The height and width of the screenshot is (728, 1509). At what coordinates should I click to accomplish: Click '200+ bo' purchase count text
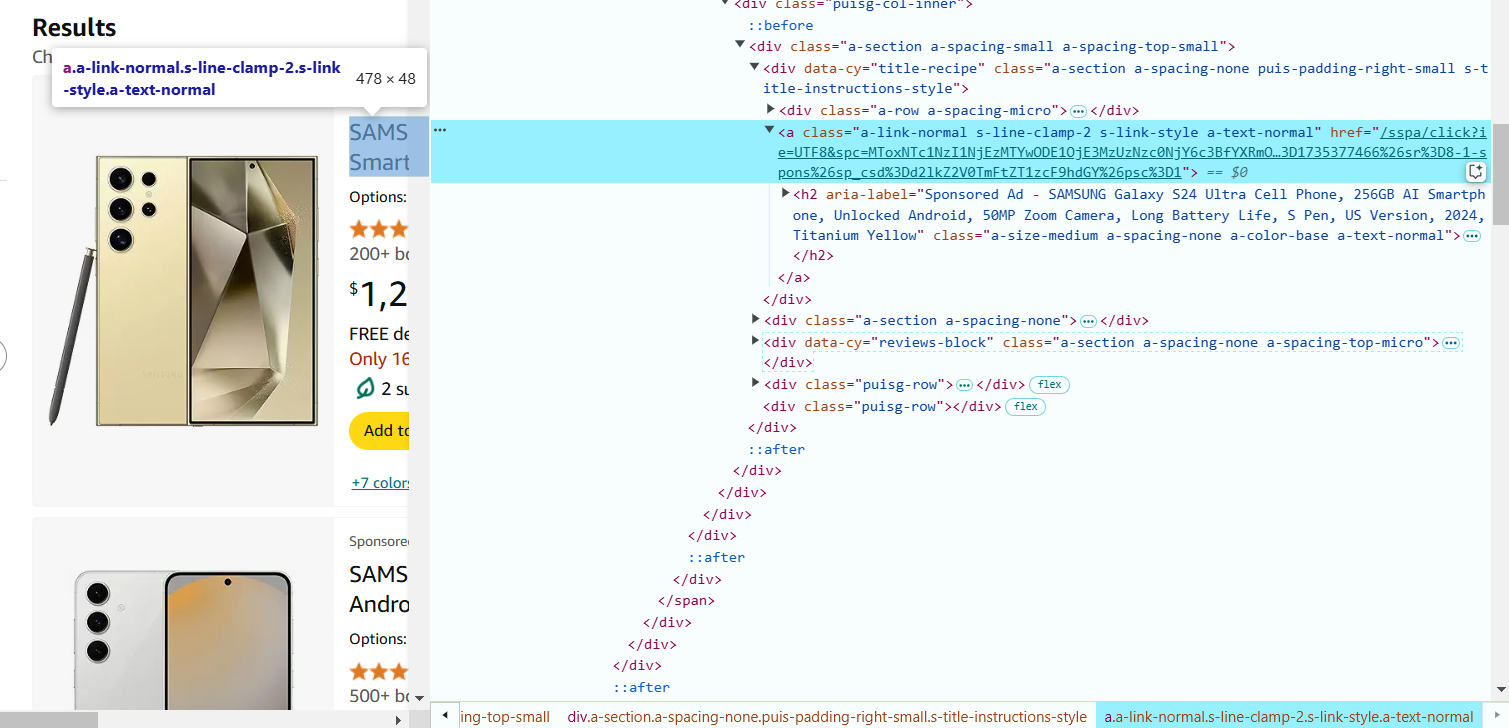tap(379, 254)
